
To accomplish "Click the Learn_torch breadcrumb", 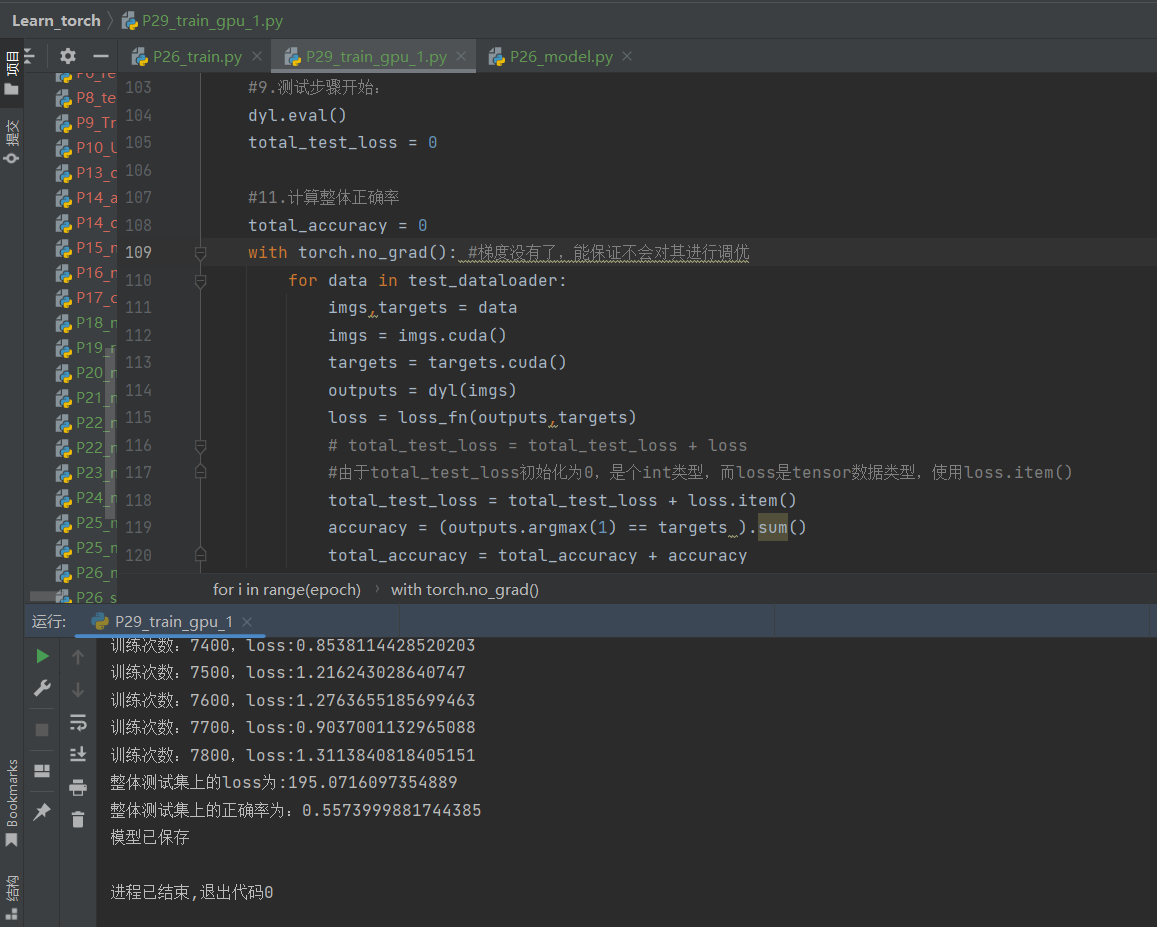I will coord(56,21).
